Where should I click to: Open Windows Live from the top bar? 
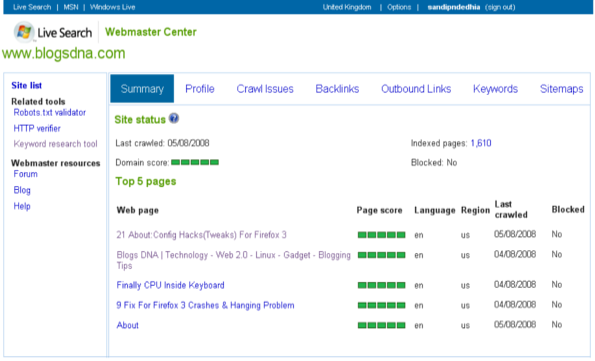112,7
